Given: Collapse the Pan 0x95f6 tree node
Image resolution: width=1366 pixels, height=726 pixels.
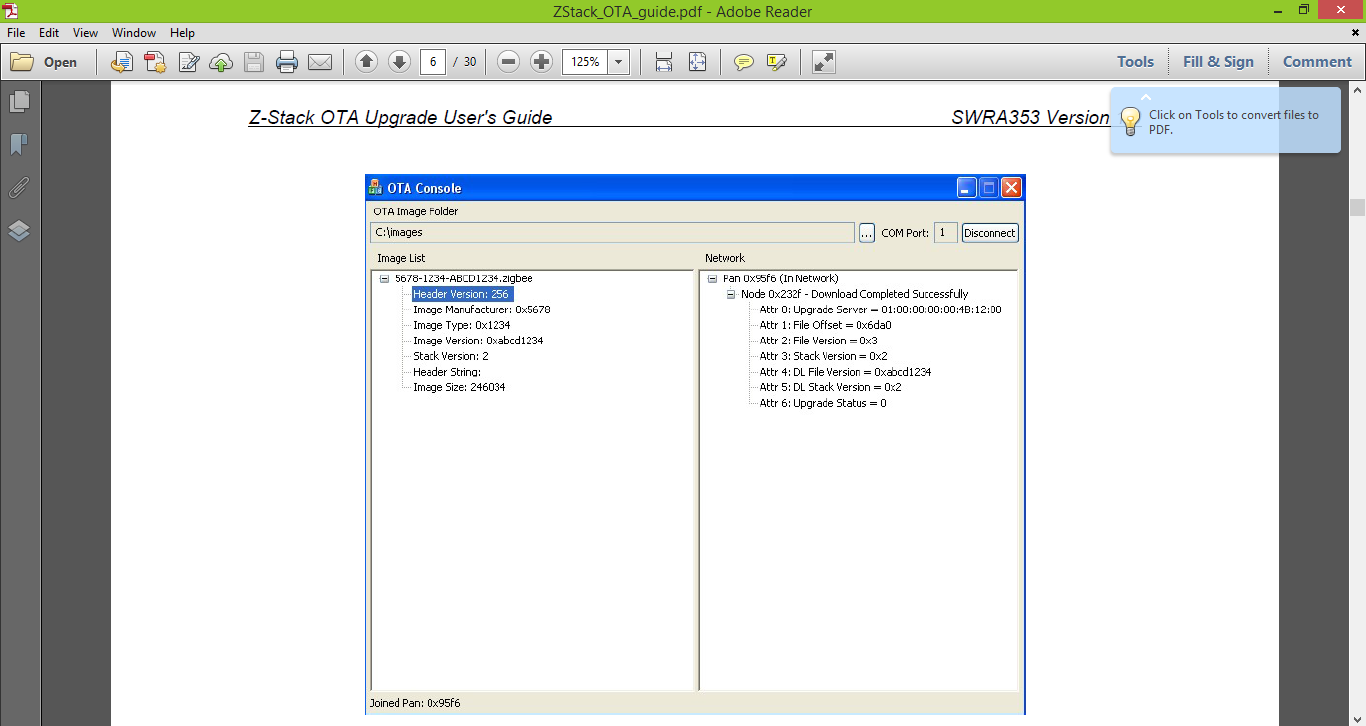Looking at the screenshot, I should (x=712, y=279).
